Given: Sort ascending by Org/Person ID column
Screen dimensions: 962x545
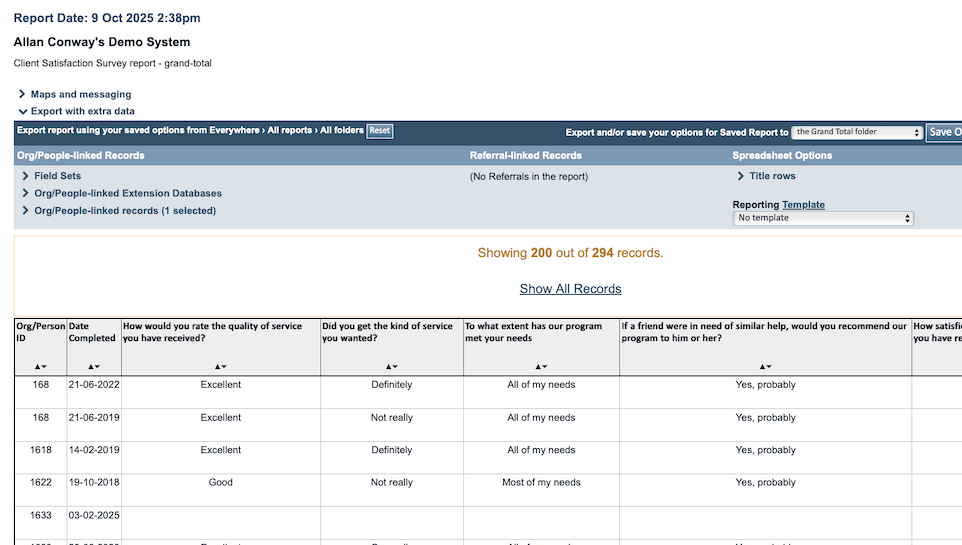Looking at the screenshot, I should [x=37, y=367].
